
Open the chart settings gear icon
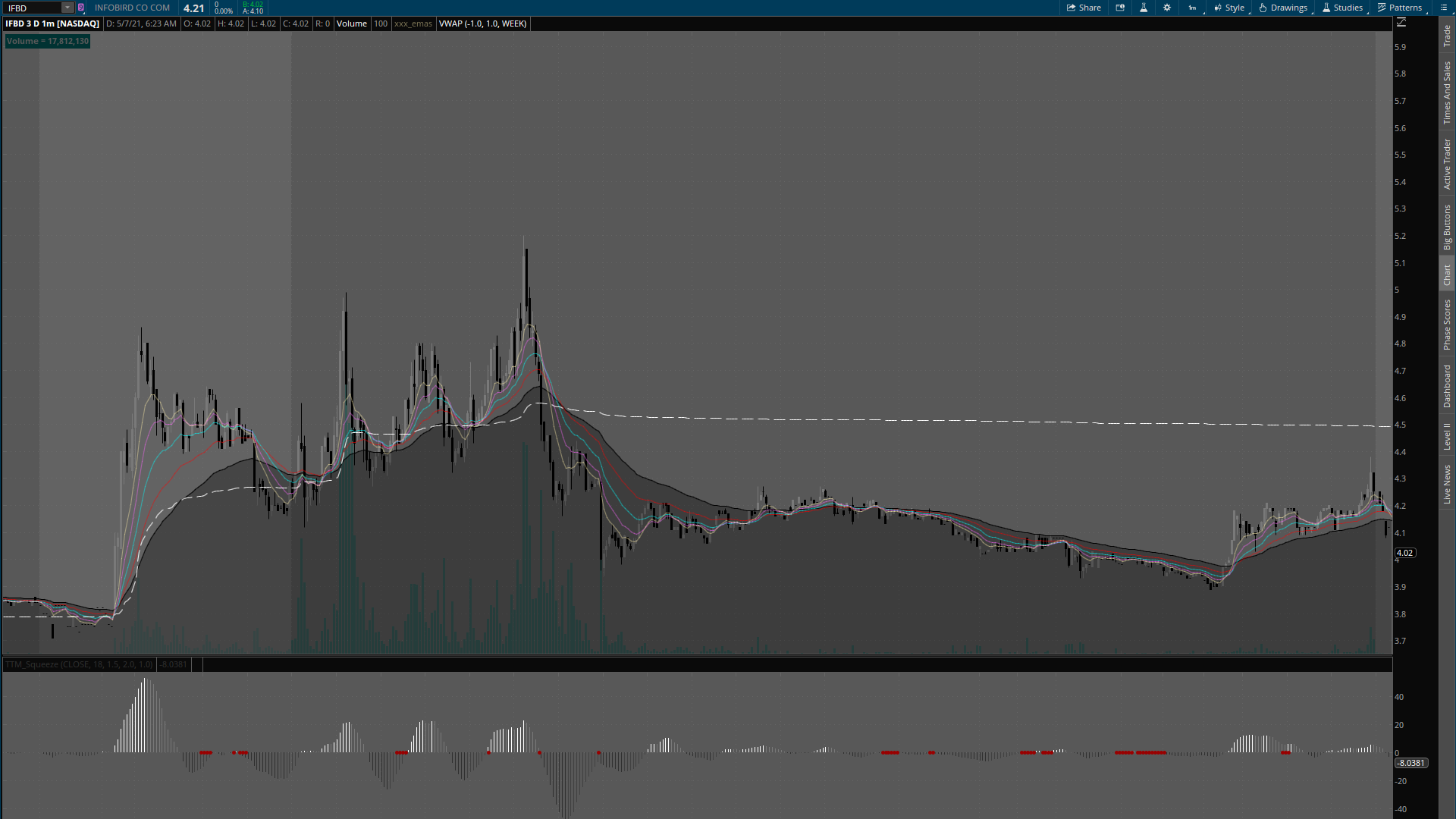(x=1167, y=8)
